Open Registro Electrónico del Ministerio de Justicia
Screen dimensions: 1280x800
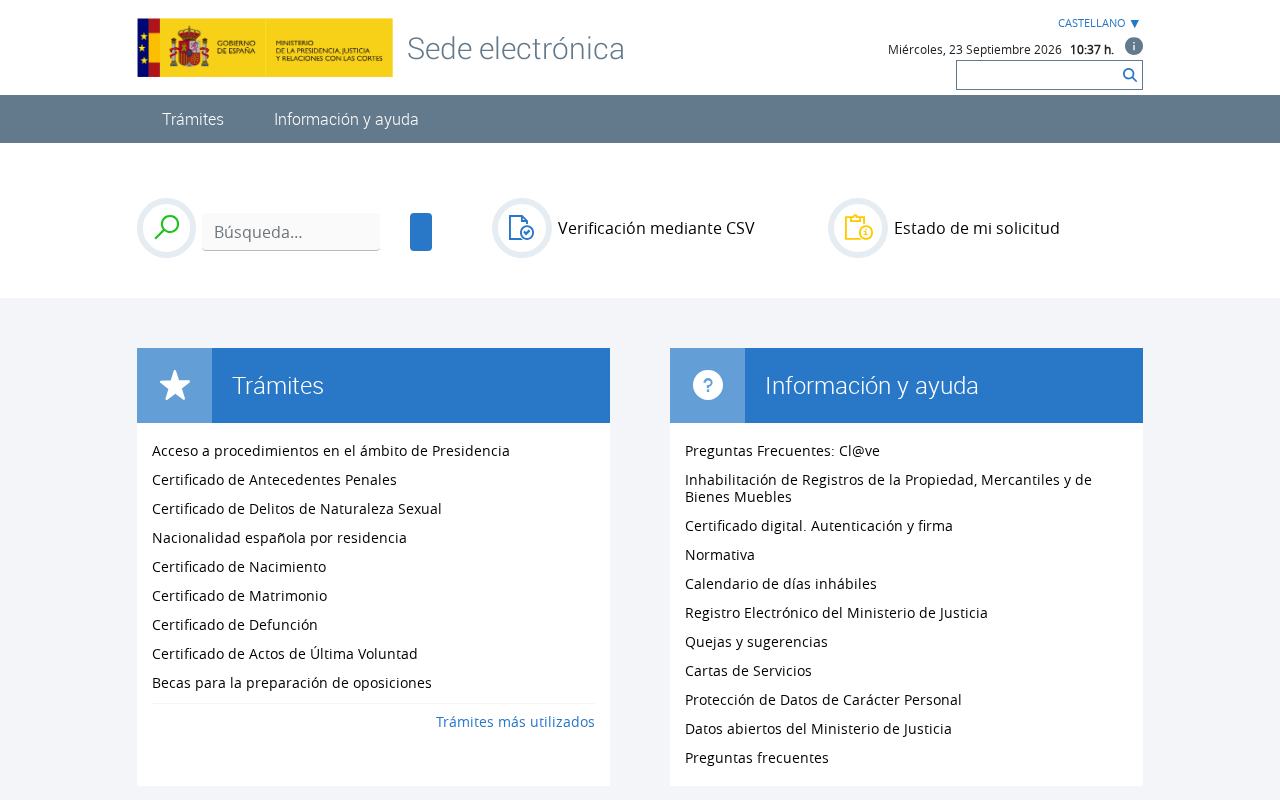(836, 613)
